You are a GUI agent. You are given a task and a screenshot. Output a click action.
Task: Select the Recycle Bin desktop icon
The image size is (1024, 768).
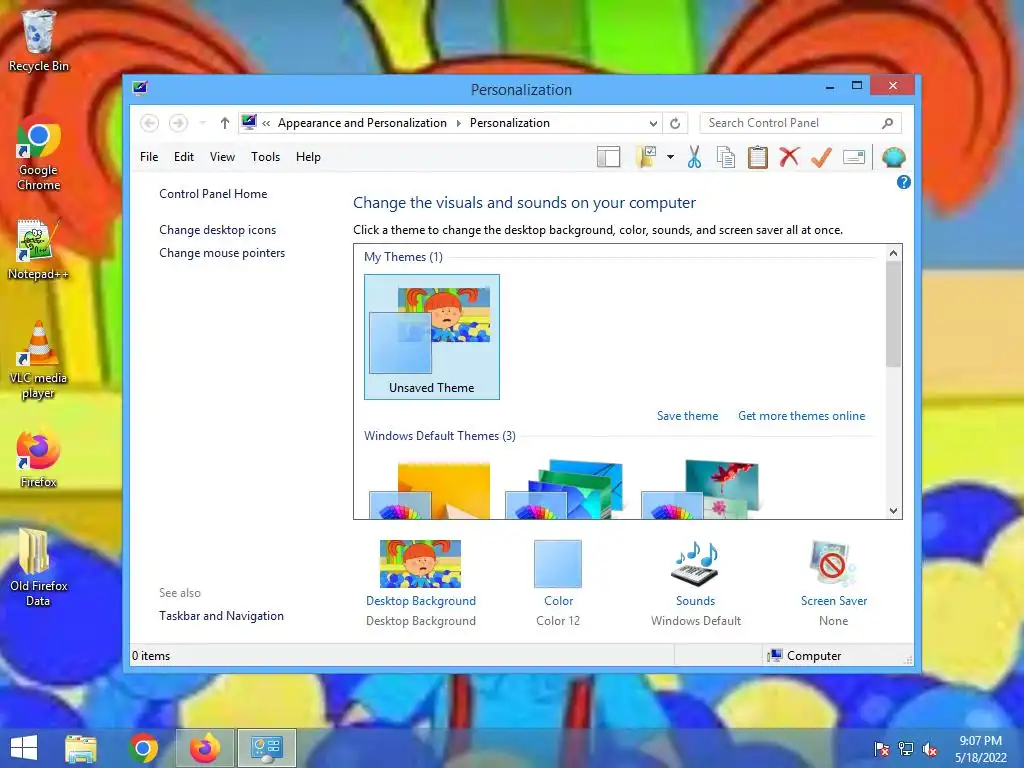39,40
